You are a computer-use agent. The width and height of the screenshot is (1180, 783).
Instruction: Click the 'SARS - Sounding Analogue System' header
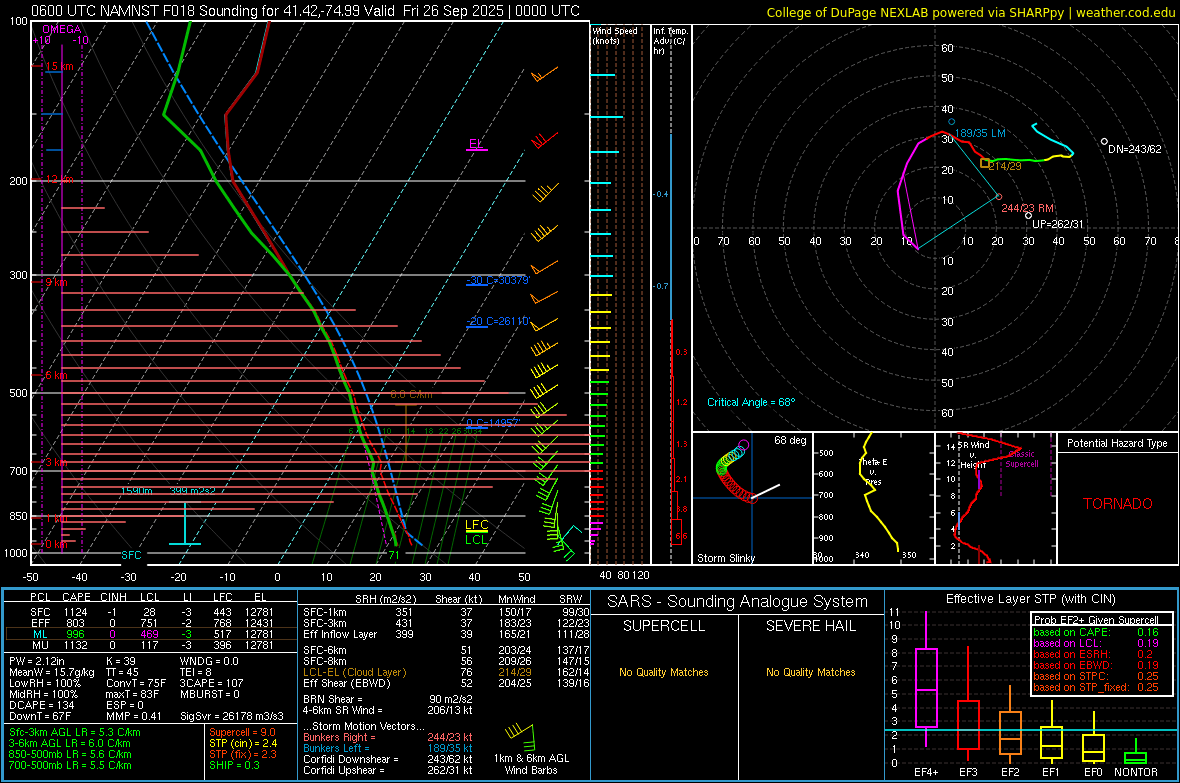tap(737, 602)
